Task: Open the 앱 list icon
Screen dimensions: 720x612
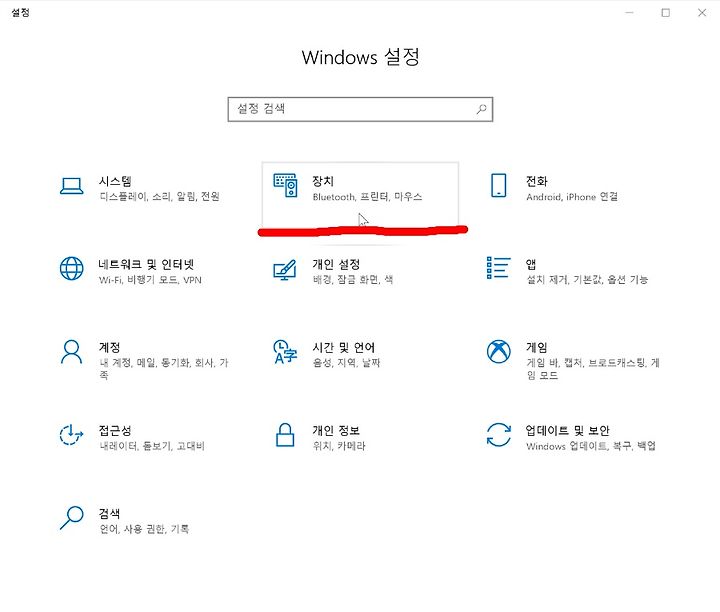Action: [499, 268]
